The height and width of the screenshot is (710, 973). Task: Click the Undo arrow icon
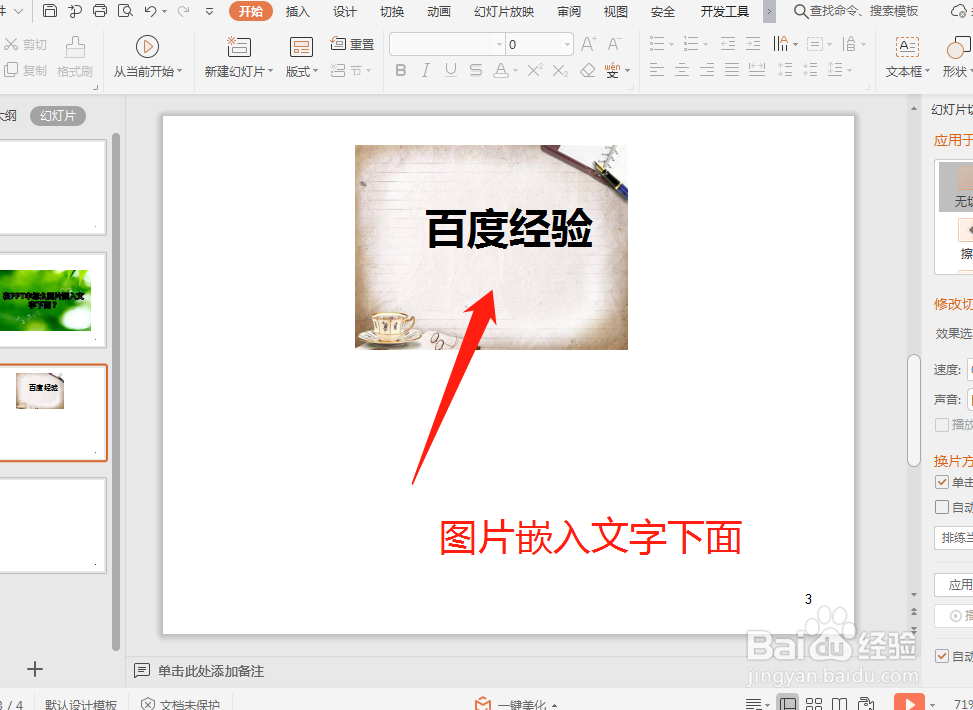coord(150,11)
